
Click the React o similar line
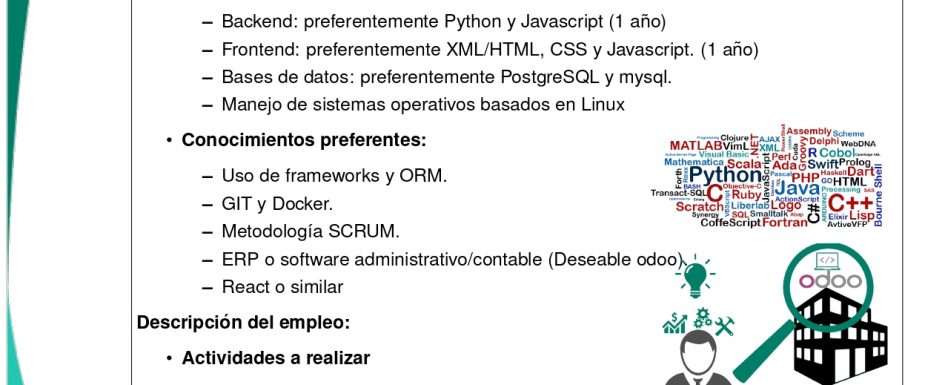[x=282, y=287]
